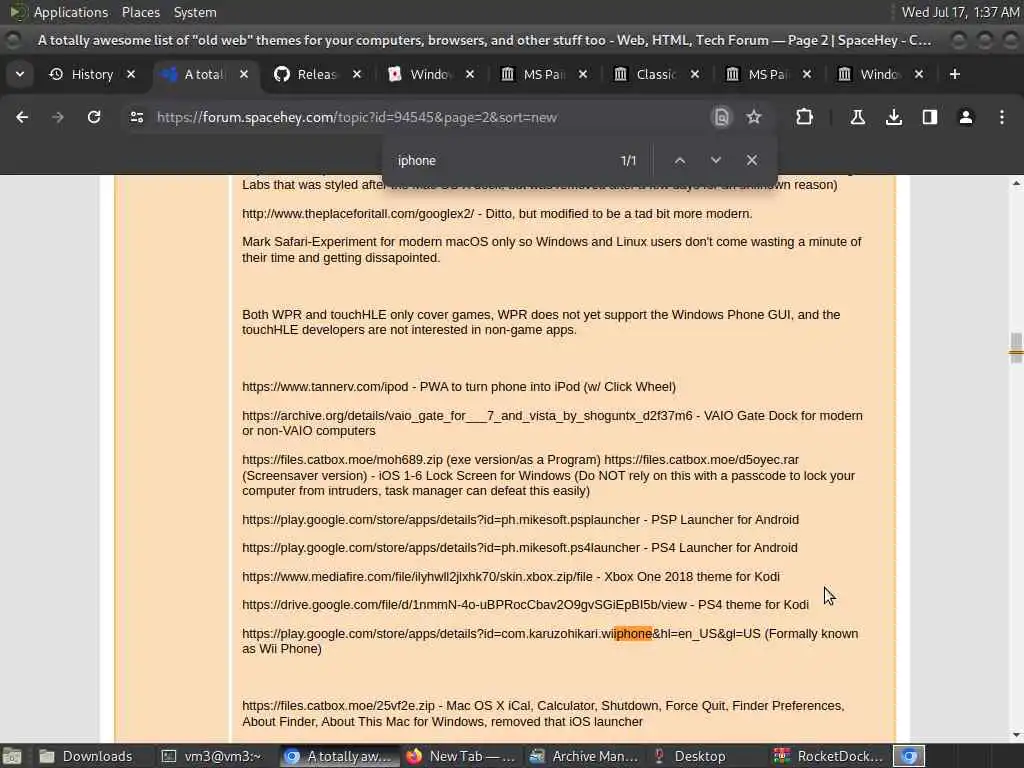Open the PSP Launcher Play Store link

pyautogui.click(x=441, y=520)
